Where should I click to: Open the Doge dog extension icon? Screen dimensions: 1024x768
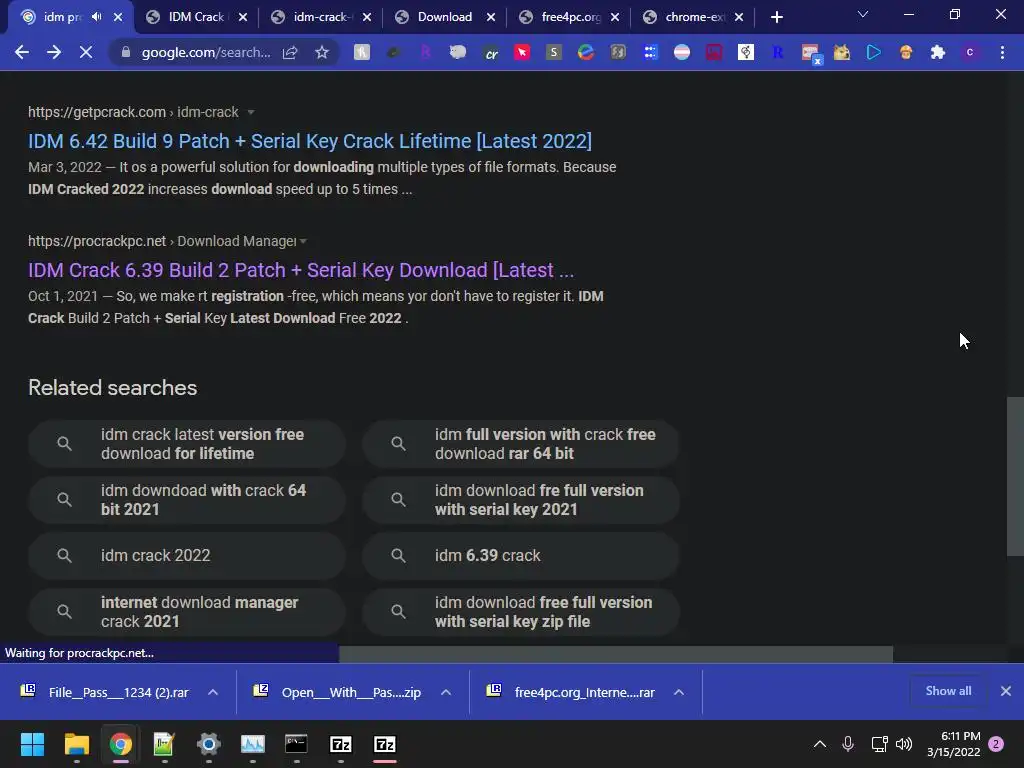[842, 52]
